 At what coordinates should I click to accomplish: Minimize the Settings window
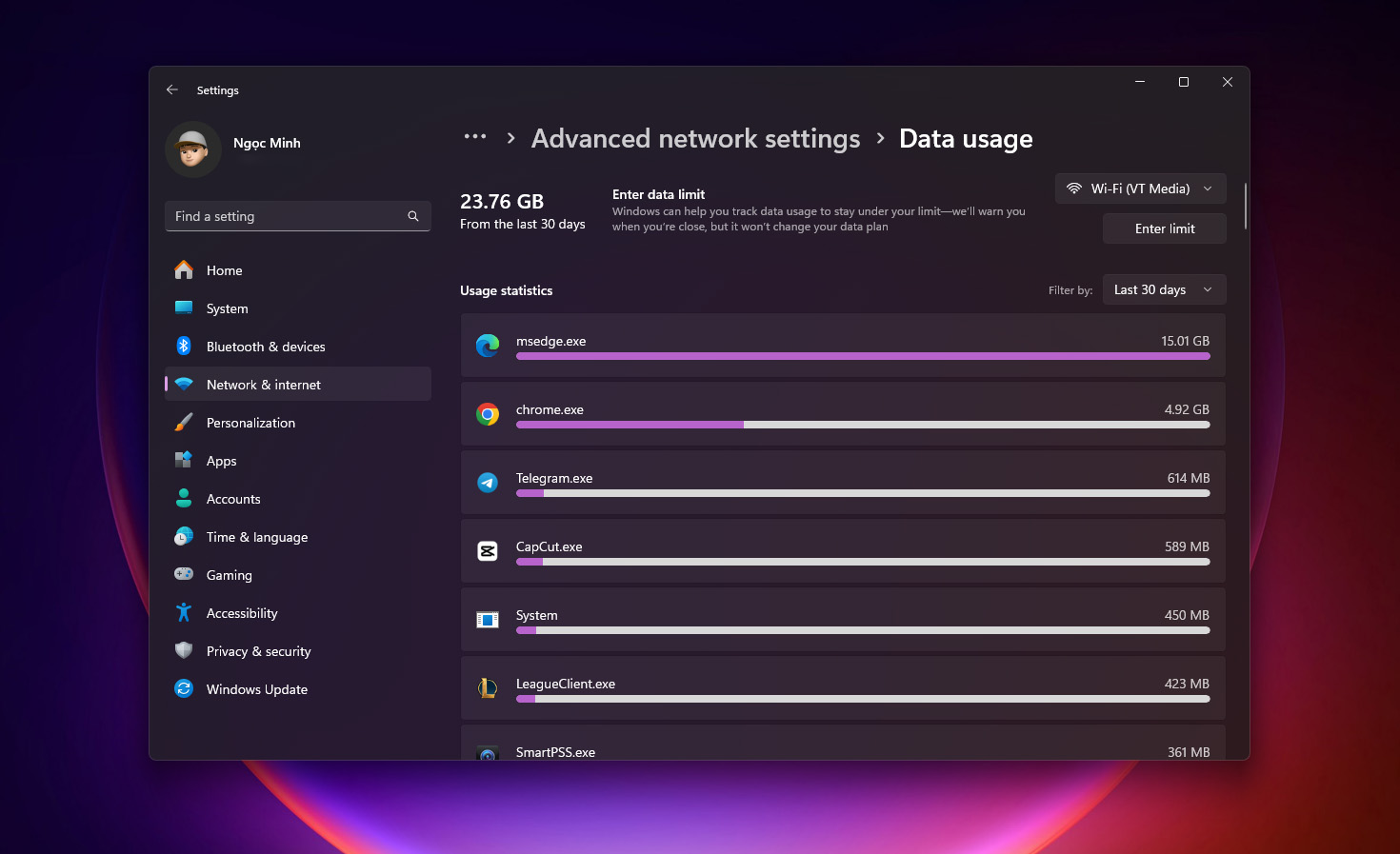coord(1140,82)
